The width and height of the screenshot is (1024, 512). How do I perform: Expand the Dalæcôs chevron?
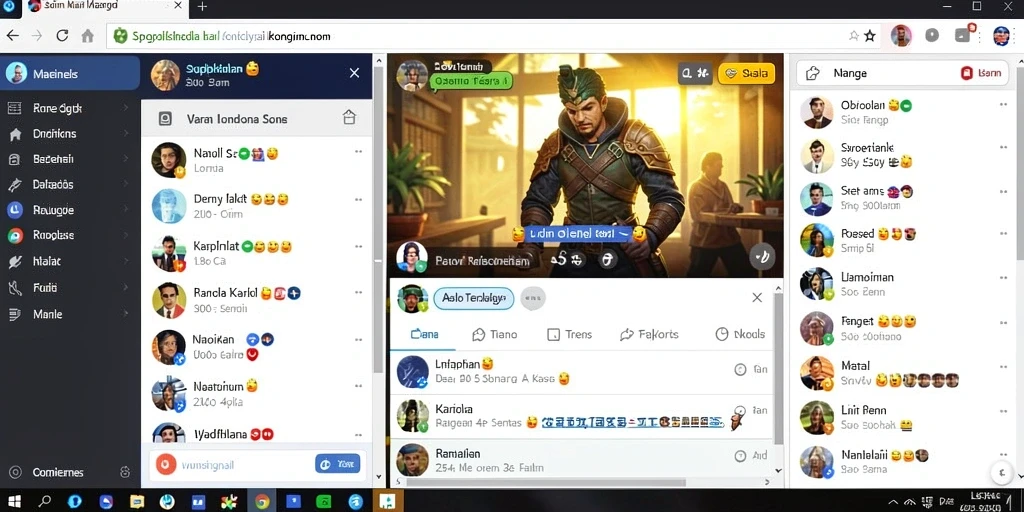125,185
